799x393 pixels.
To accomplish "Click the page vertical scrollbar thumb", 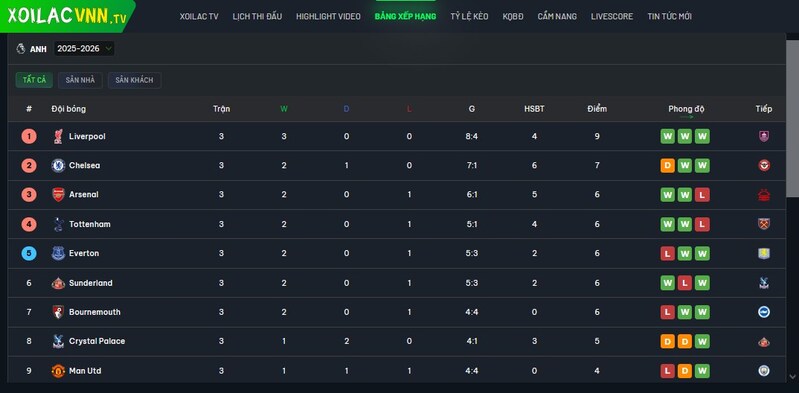I will [792, 116].
